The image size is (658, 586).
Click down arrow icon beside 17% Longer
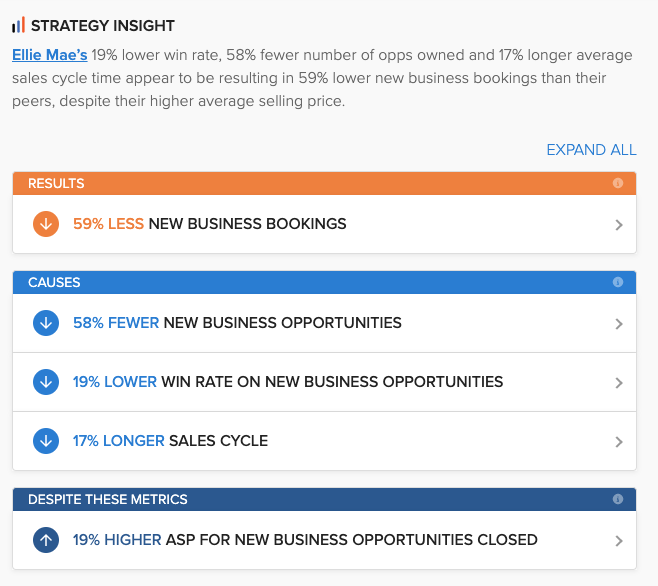(46, 441)
